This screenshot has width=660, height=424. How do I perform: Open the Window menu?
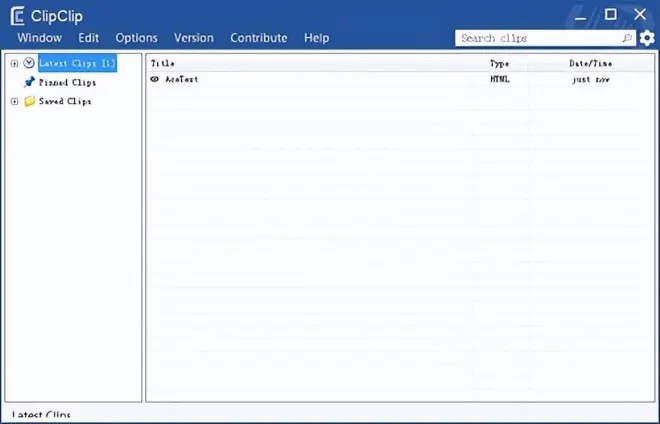(x=39, y=38)
